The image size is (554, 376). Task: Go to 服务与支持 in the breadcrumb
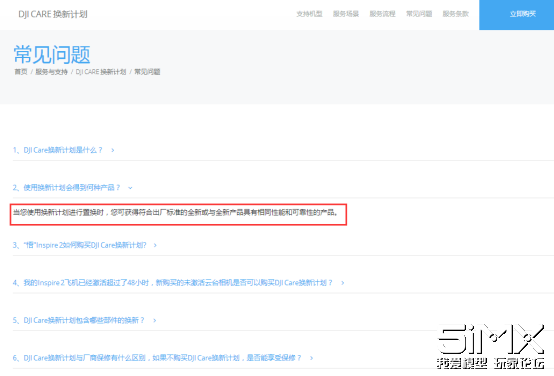(51, 72)
